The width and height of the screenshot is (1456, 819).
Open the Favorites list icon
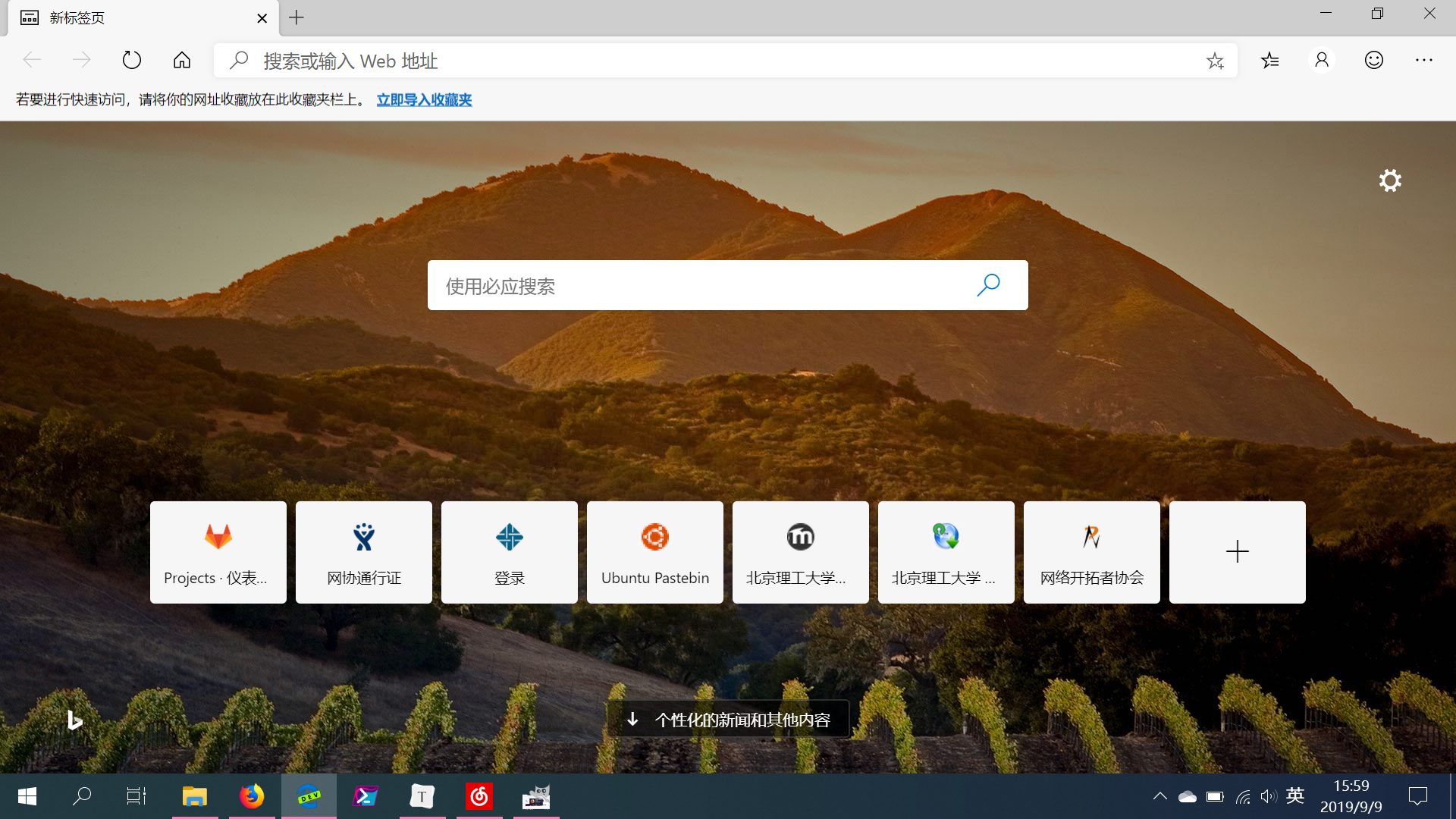1270,60
